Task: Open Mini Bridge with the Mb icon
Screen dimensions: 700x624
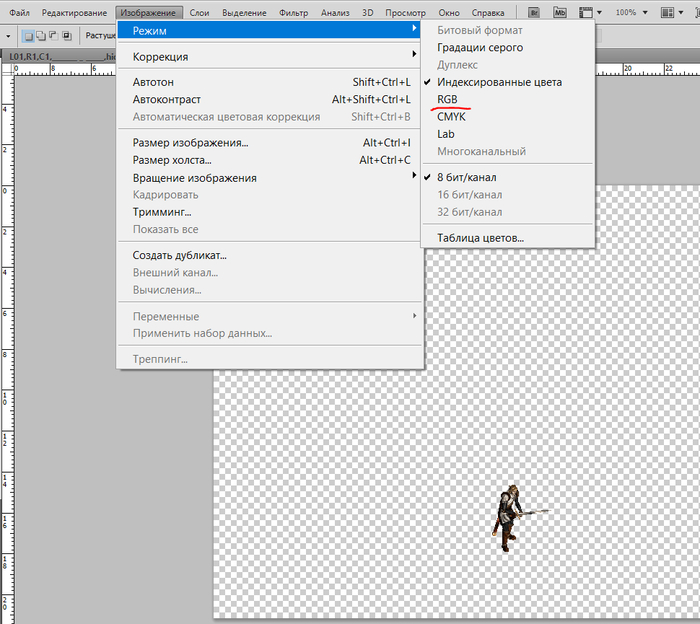Action: 559,12
